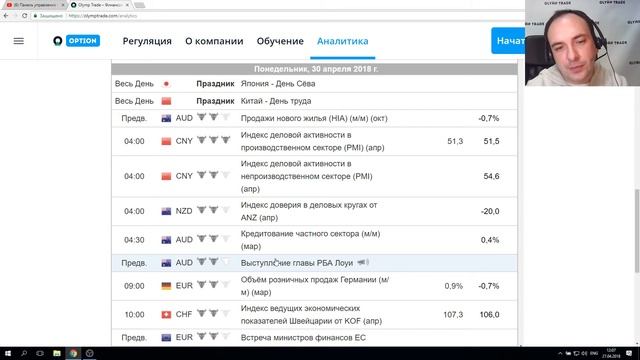Open a new browser tab

(x=140, y=5)
